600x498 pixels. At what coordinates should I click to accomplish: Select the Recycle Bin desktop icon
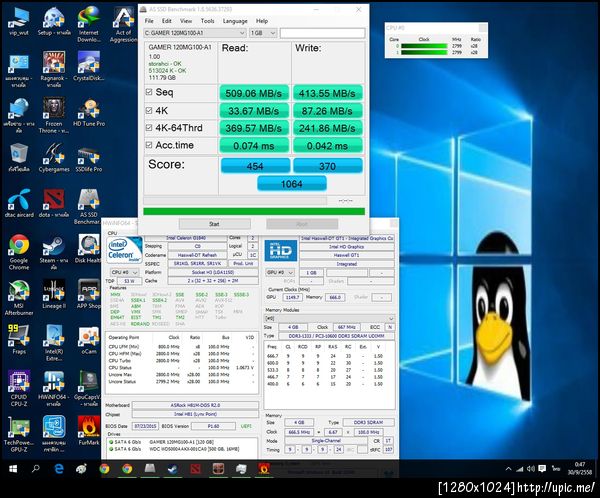pyautogui.click(x=19, y=158)
